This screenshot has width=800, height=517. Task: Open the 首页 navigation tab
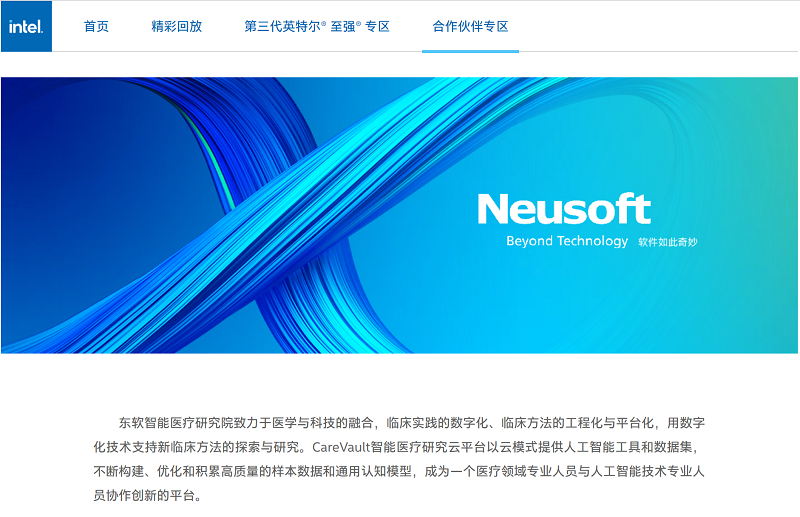[x=96, y=26]
